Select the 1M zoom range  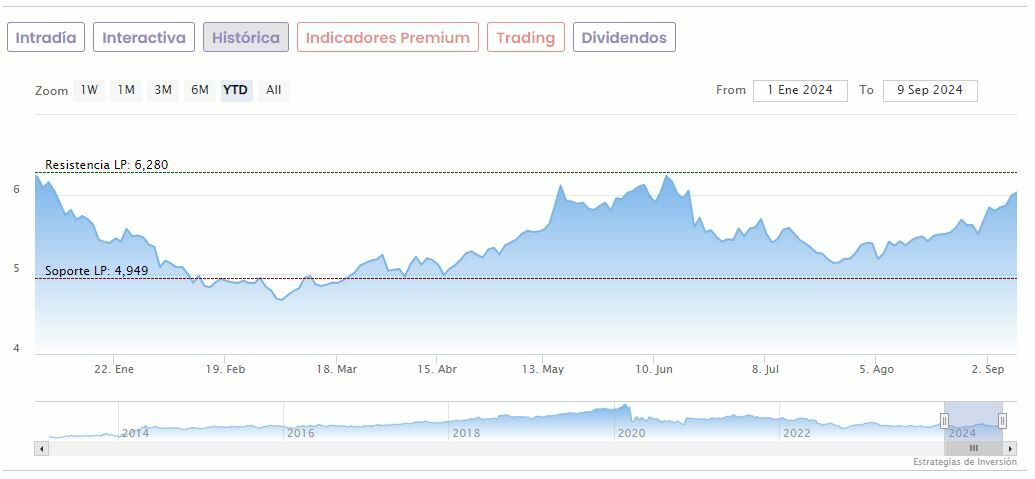pos(126,90)
